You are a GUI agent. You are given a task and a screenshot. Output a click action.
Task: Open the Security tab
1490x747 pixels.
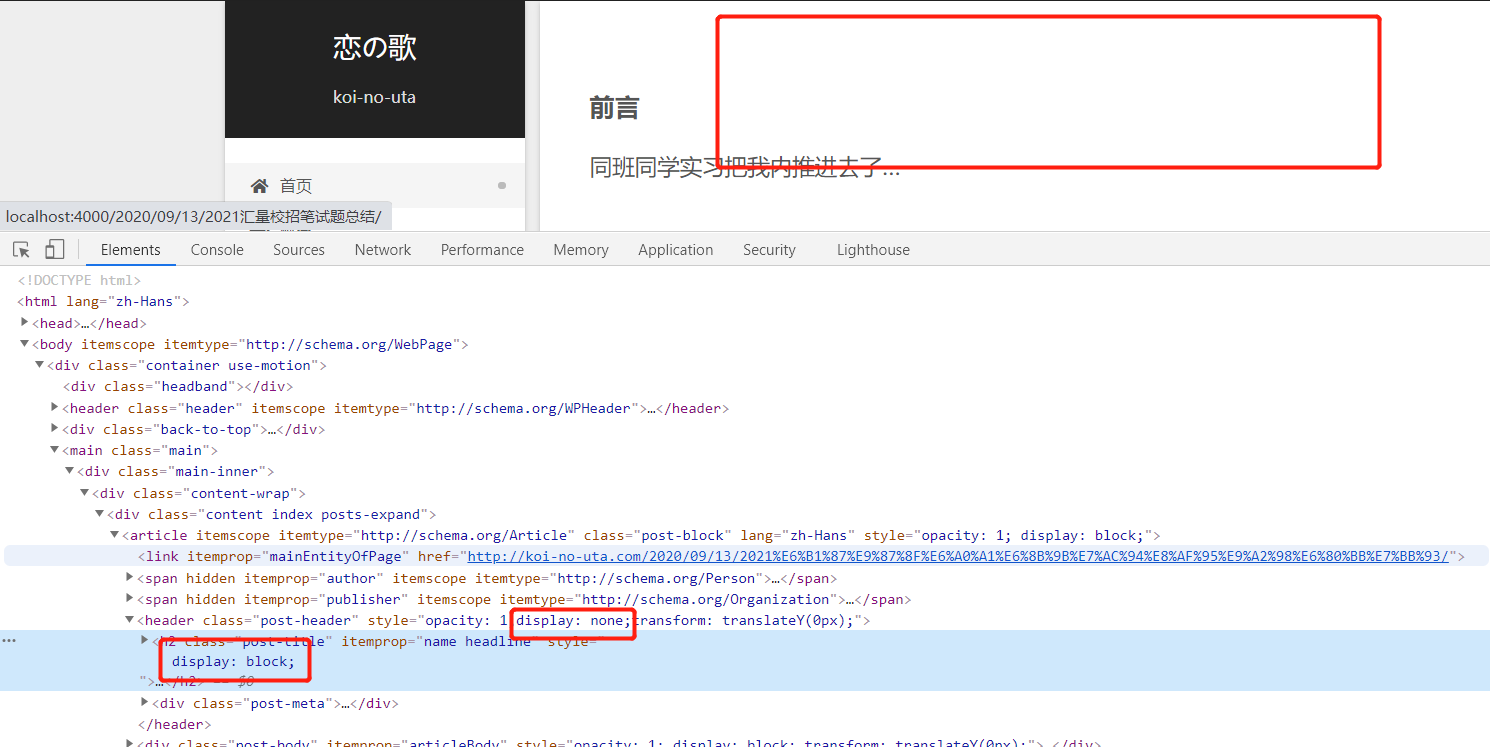pos(769,250)
